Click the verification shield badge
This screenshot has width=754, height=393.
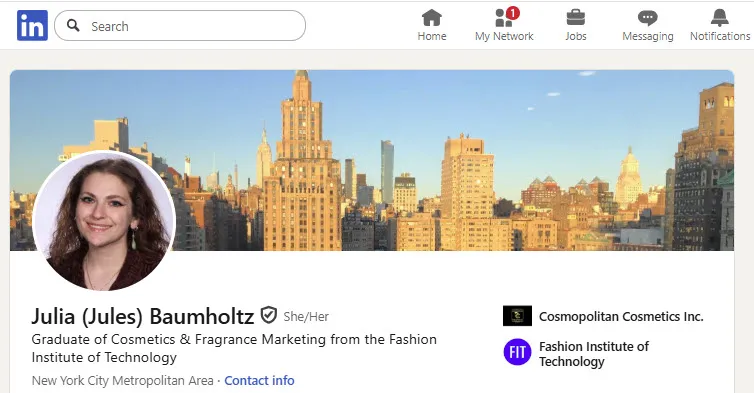[269, 316]
